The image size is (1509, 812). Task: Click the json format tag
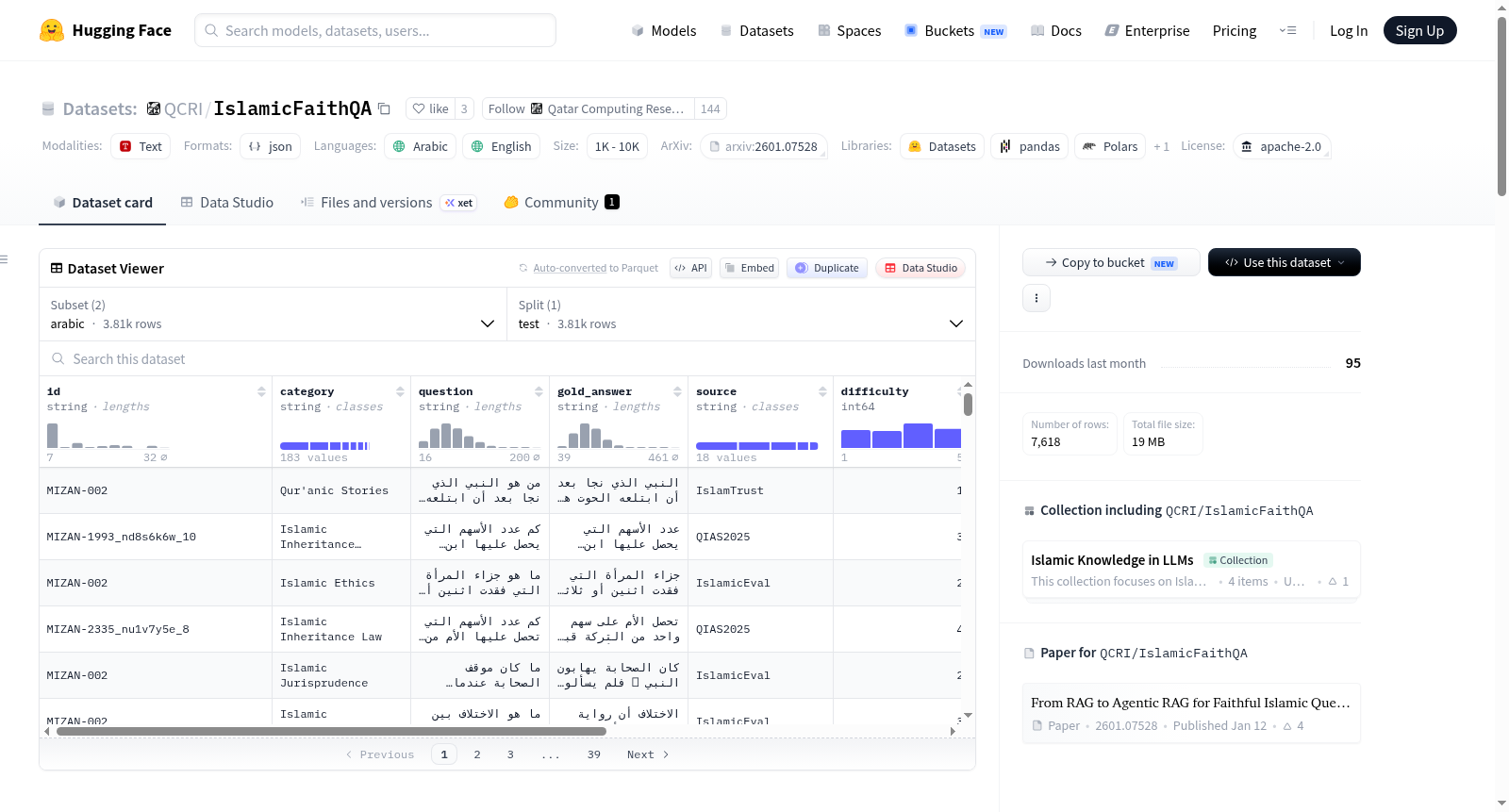[271, 146]
